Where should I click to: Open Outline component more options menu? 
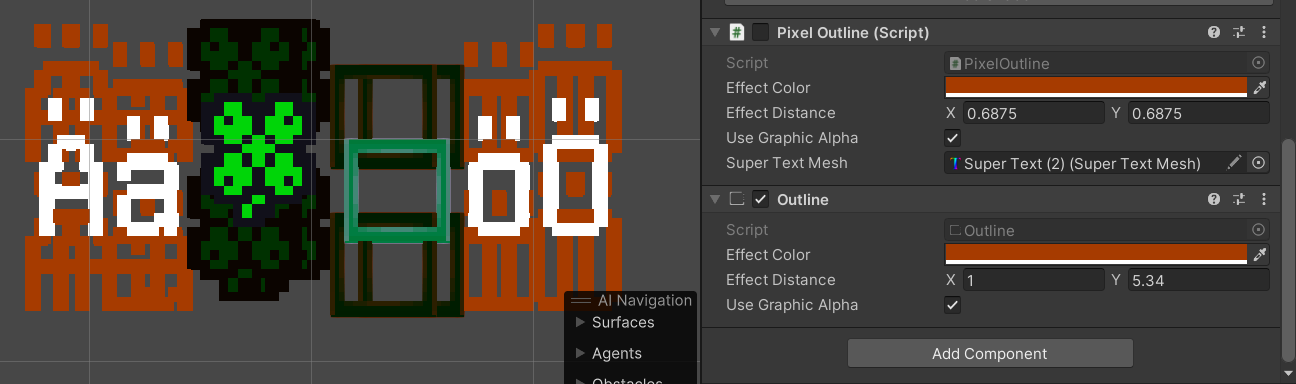(x=1264, y=199)
